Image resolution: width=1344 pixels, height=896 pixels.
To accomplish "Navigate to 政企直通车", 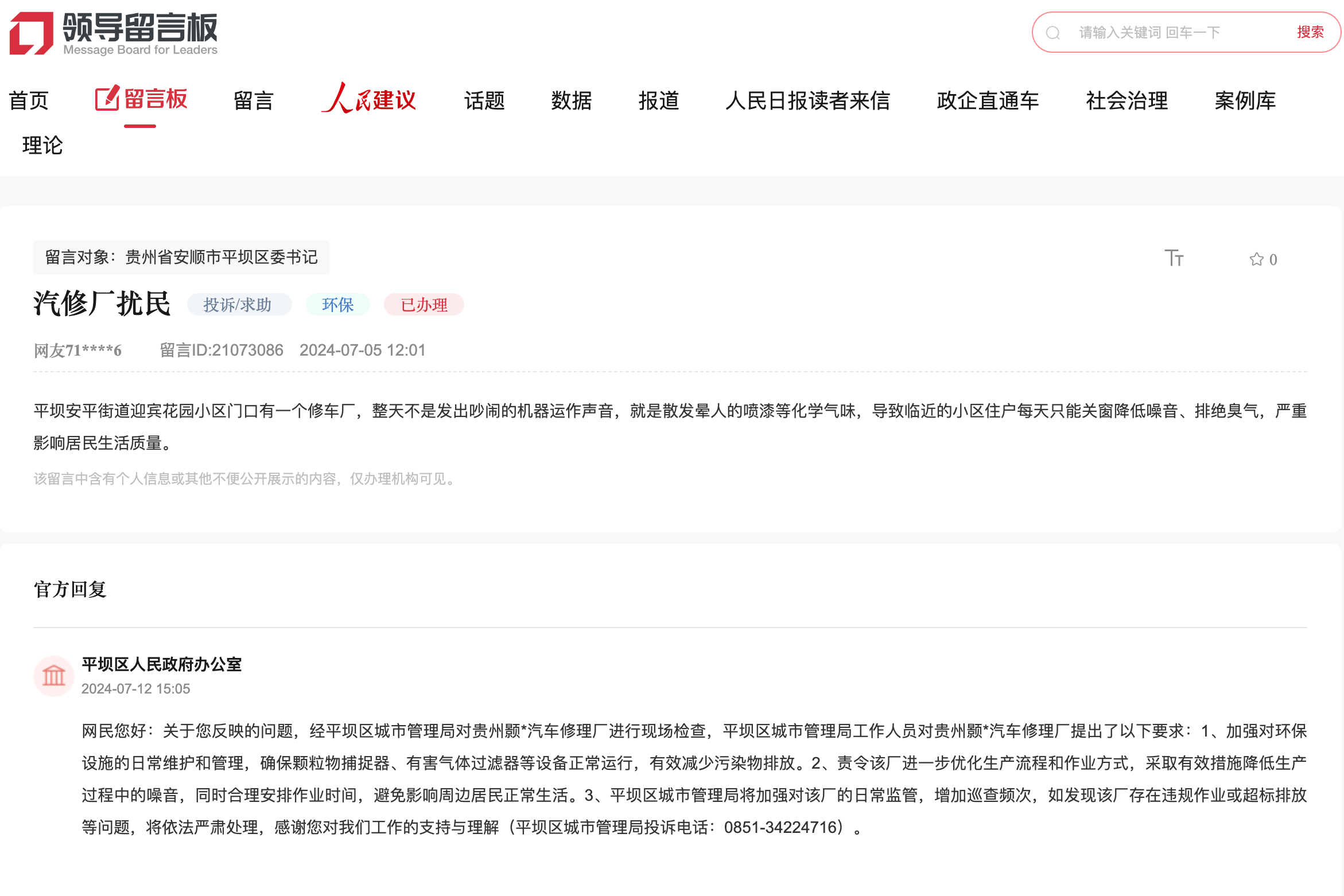I will [x=988, y=100].
